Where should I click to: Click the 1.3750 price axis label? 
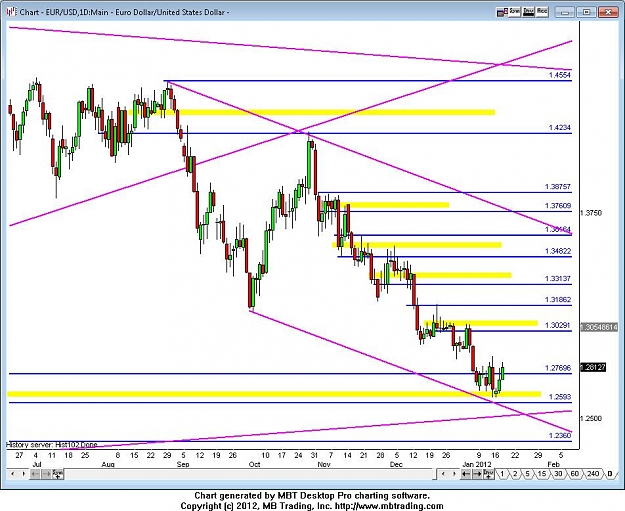click(x=591, y=213)
